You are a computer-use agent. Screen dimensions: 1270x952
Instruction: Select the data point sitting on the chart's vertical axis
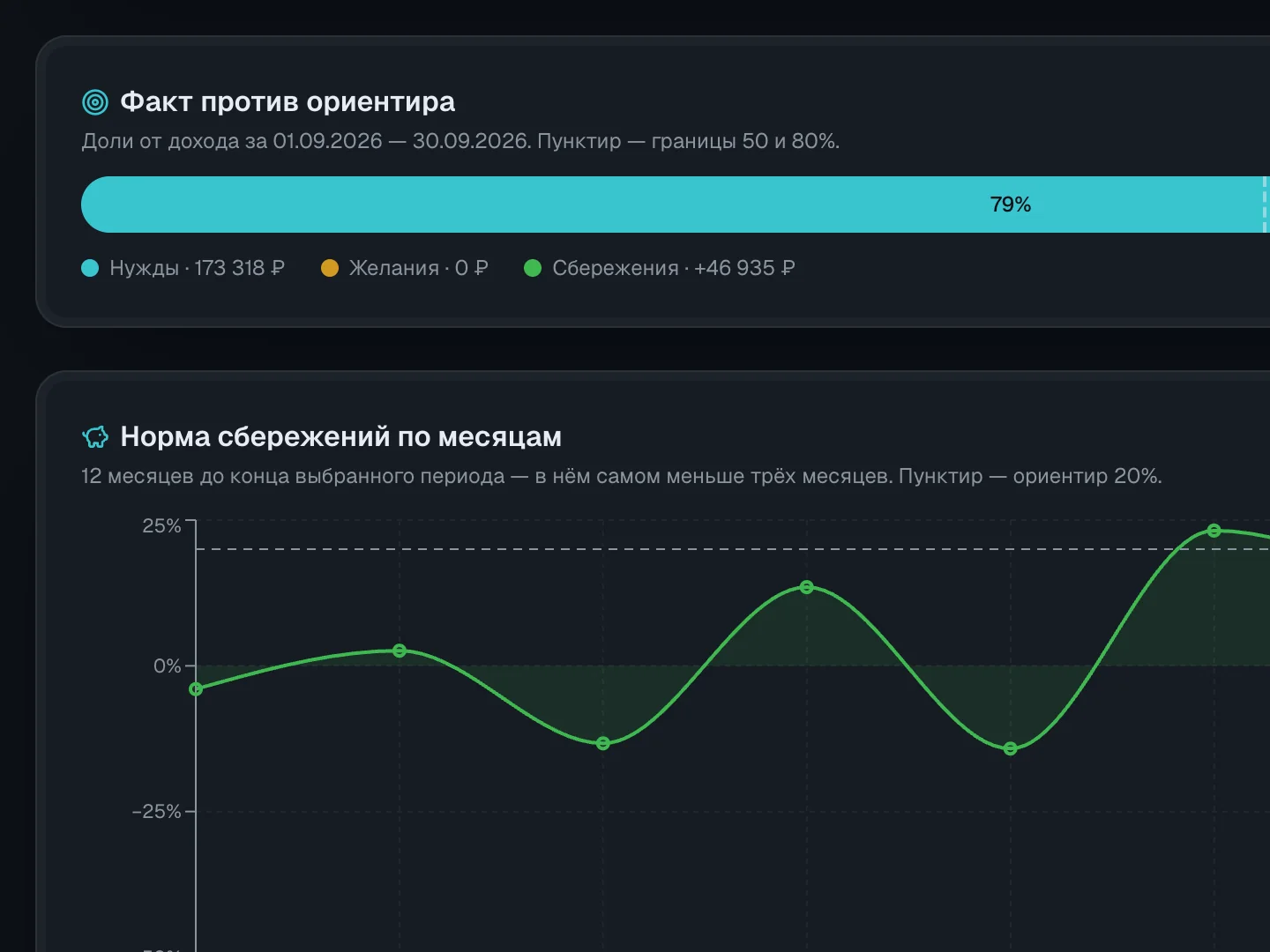196,689
